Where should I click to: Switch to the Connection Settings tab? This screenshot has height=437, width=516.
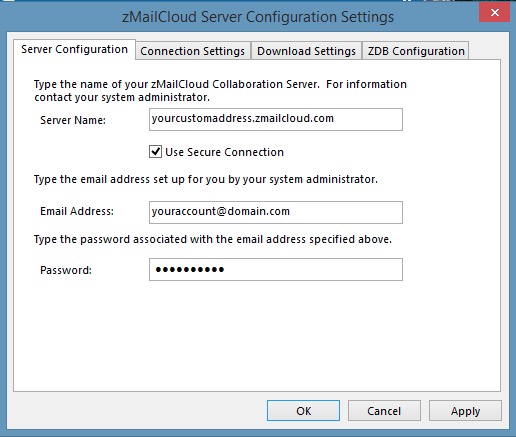193,51
